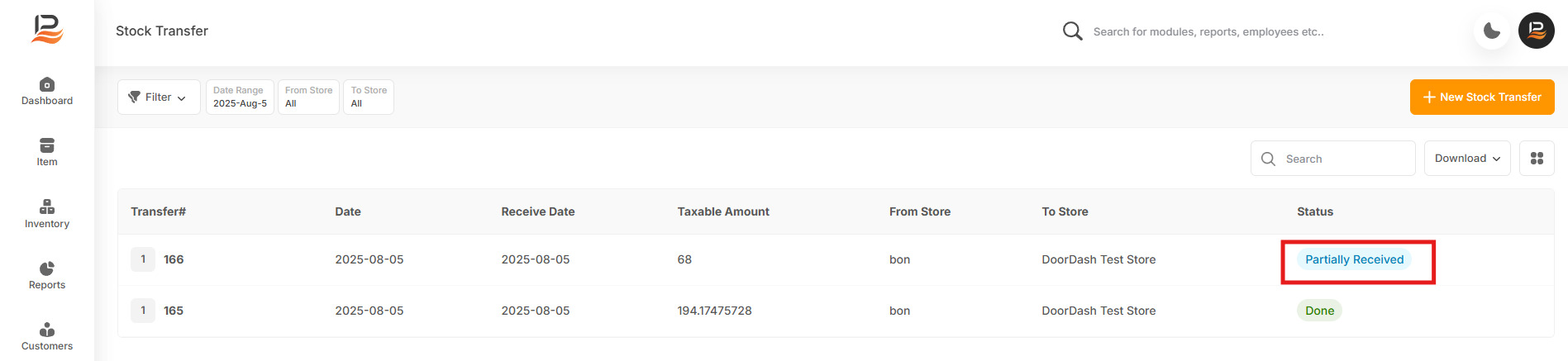The width and height of the screenshot is (1568, 361).
Task: Switch to grid view layout
Action: click(1537, 158)
